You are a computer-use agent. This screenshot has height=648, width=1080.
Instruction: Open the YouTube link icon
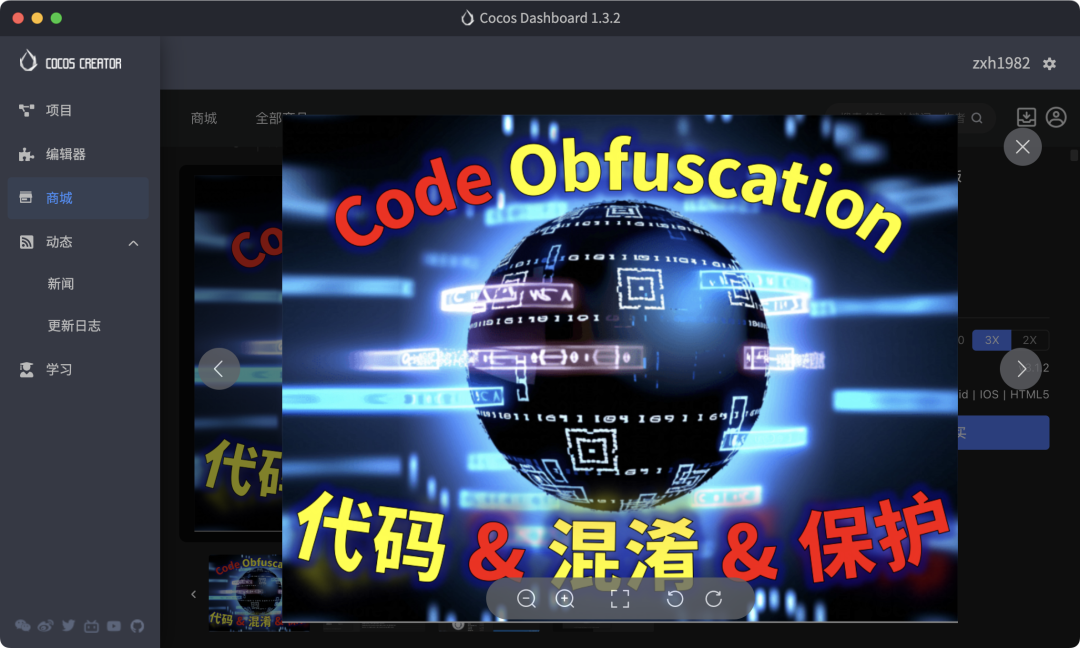click(x=114, y=625)
